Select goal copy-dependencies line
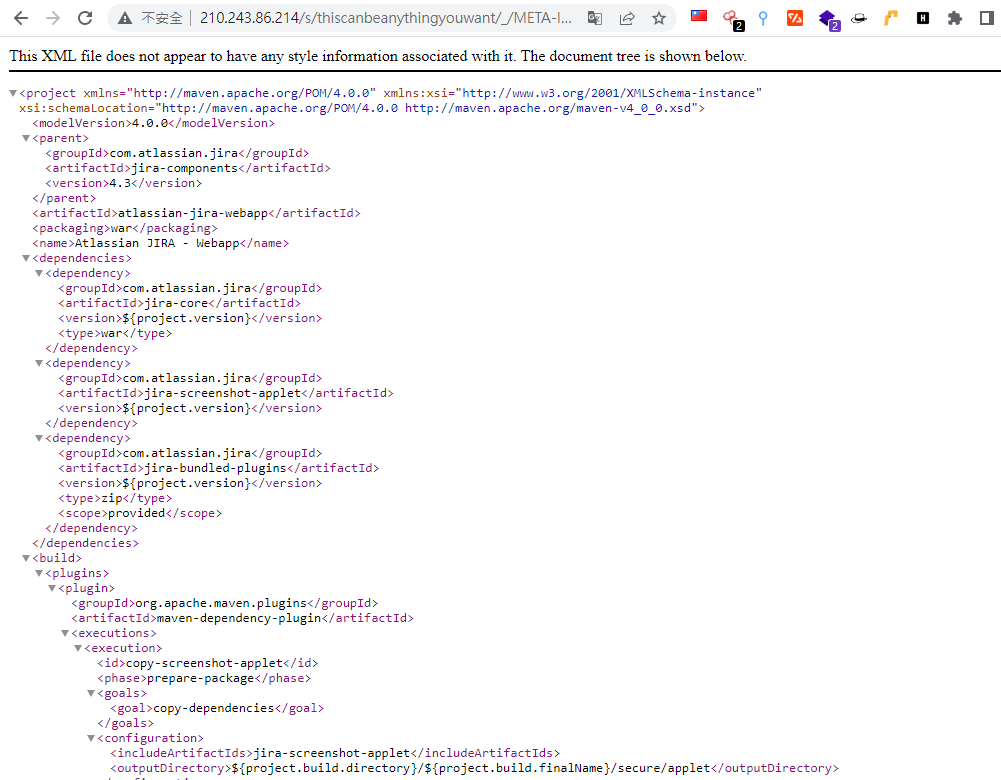Screen dimensions: 1001x780 tap(217, 708)
